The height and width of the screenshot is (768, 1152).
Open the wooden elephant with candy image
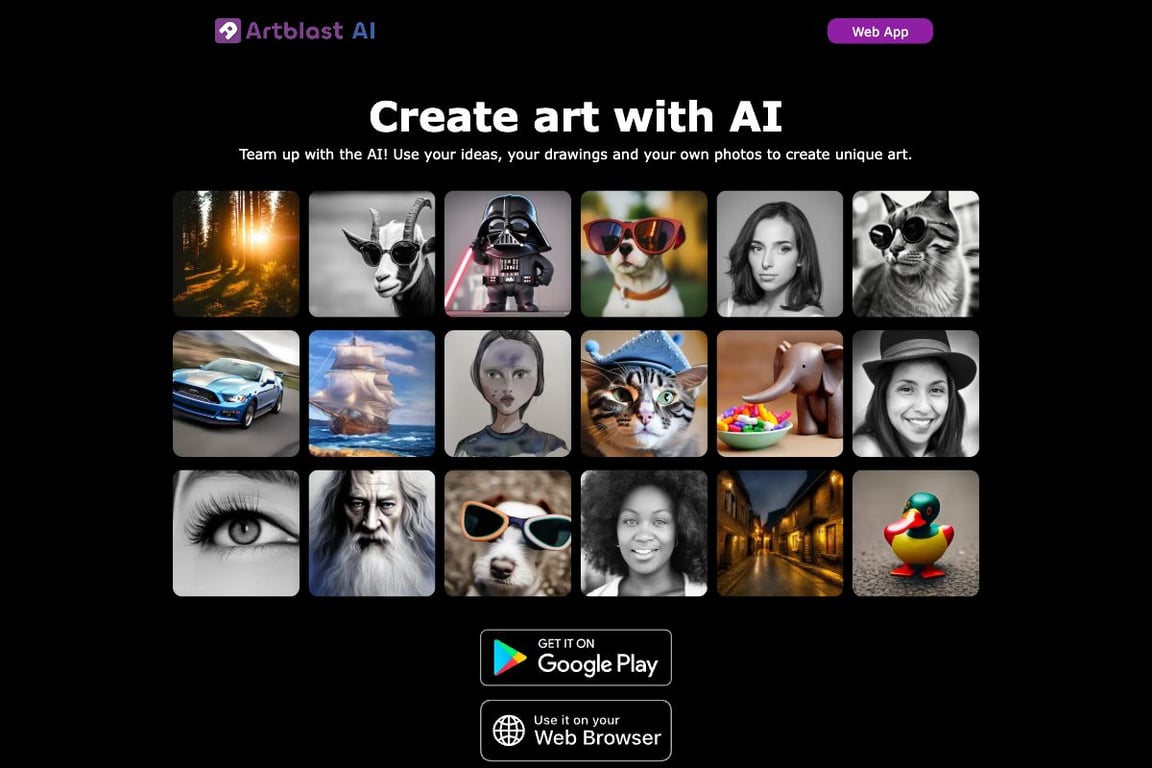tap(780, 393)
